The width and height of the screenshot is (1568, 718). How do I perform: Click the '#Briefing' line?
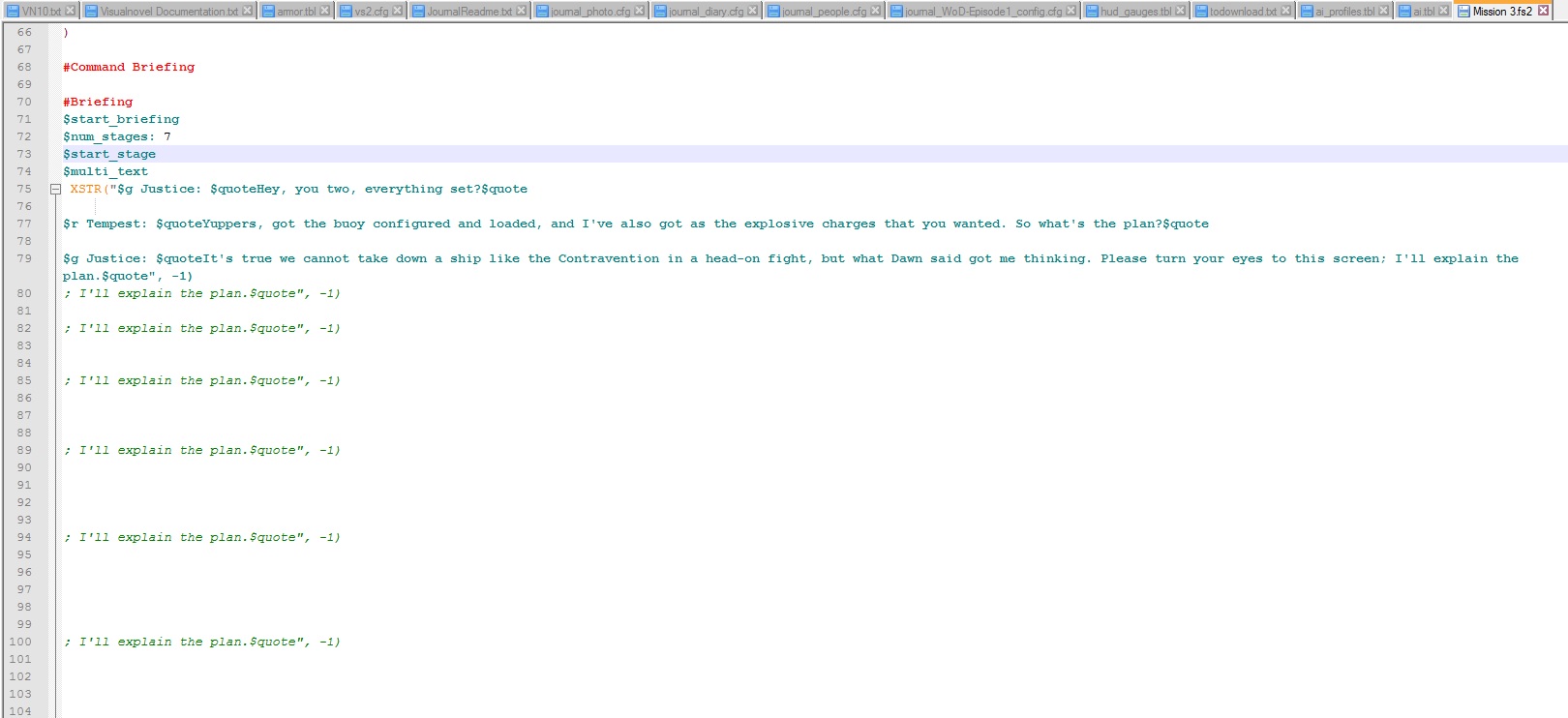[98, 102]
